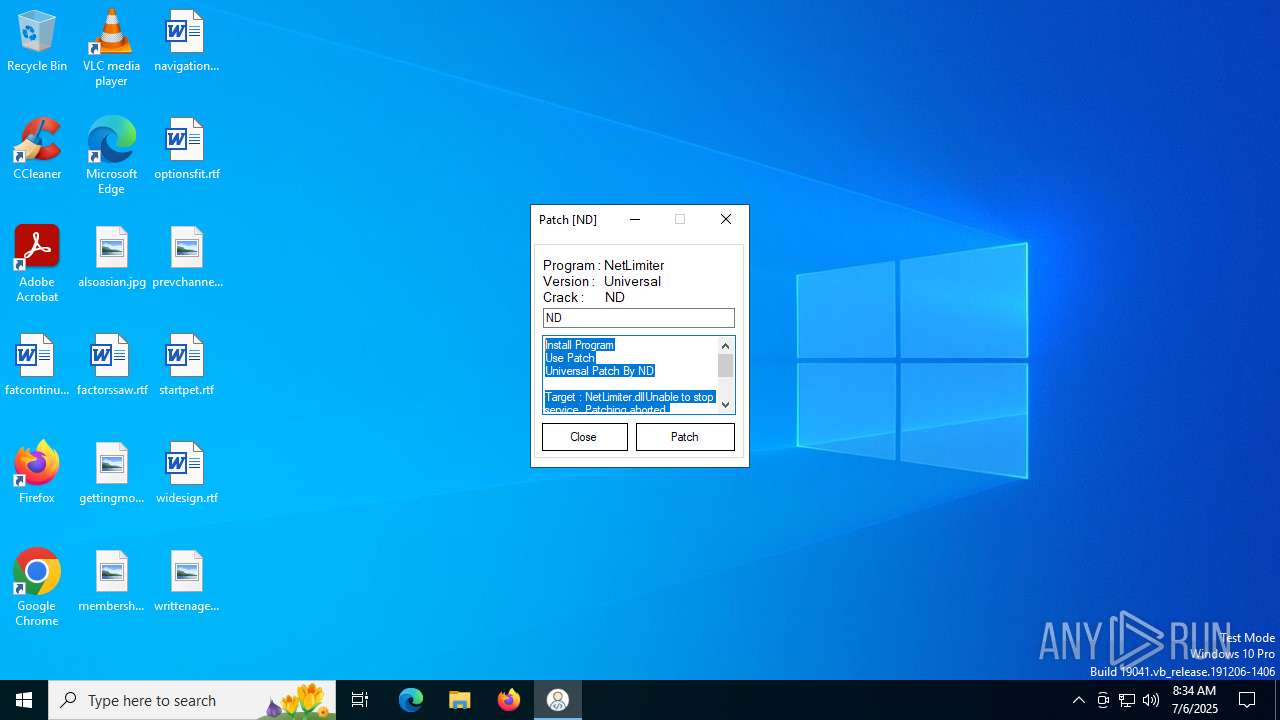This screenshot has width=1280, height=720.
Task: Open the volume tray icon
Action: click(x=1151, y=700)
